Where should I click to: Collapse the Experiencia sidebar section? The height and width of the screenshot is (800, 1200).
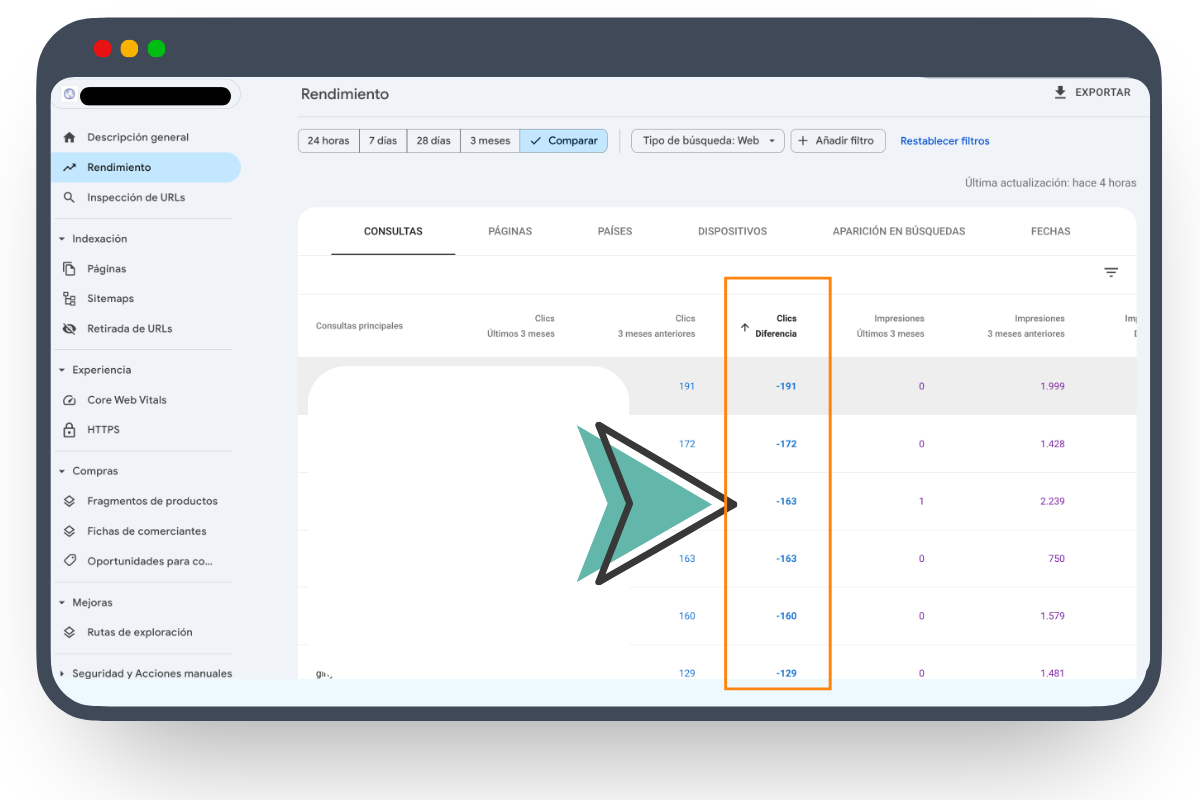coord(62,370)
